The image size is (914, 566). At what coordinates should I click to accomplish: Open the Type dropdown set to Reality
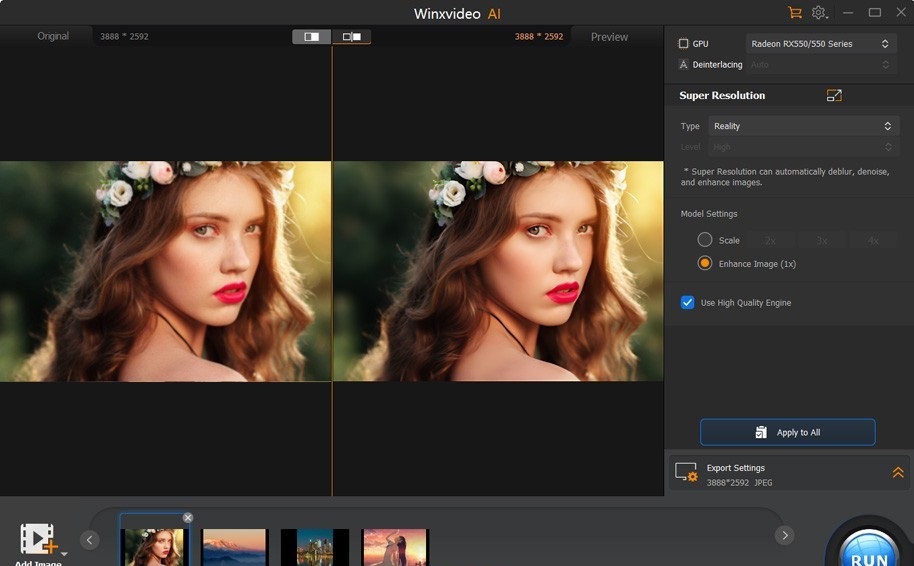(803, 126)
